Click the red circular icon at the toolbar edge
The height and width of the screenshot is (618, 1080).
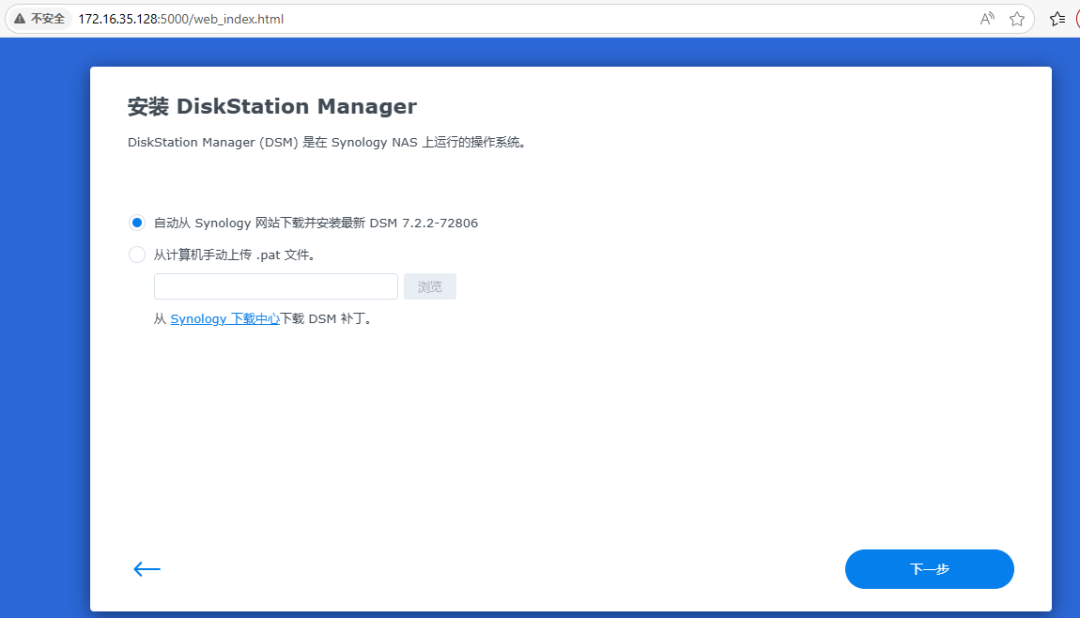[1077, 19]
